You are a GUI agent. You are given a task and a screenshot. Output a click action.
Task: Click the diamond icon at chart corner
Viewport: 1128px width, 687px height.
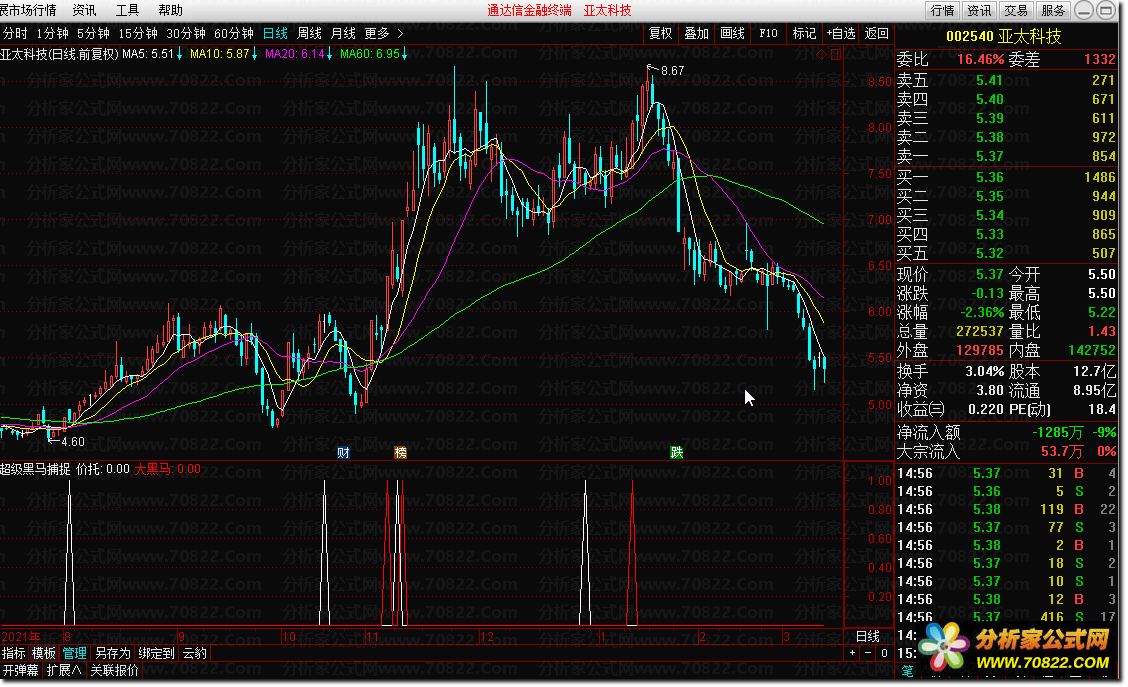pyautogui.click(x=822, y=55)
